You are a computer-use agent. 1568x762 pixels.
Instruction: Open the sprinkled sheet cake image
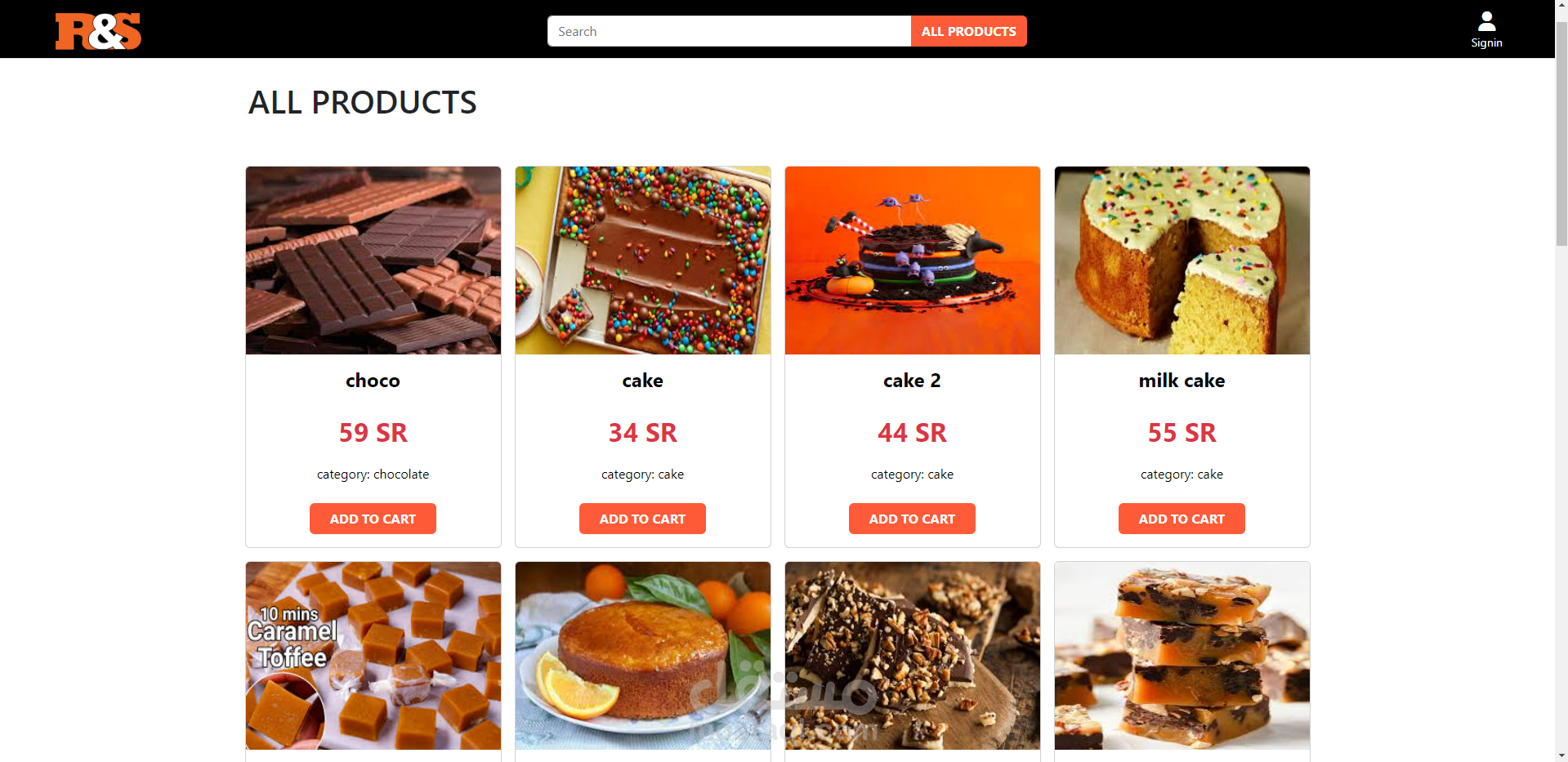643,261
